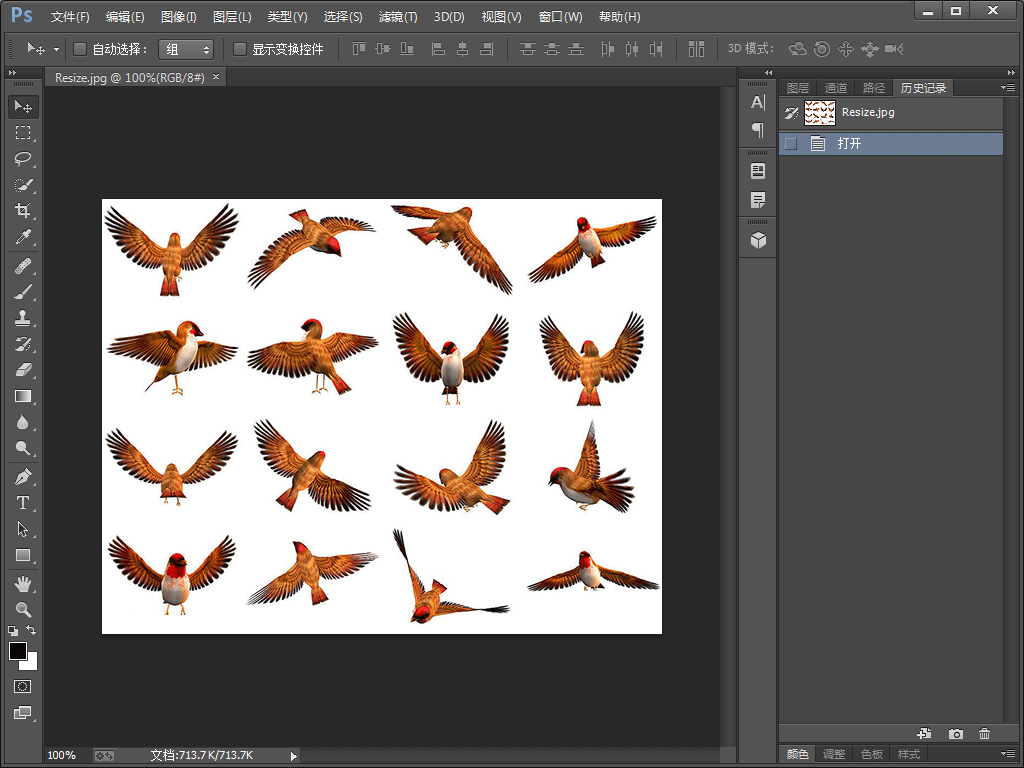
Task: Open the 滤镜(T) menu
Action: click(x=398, y=17)
